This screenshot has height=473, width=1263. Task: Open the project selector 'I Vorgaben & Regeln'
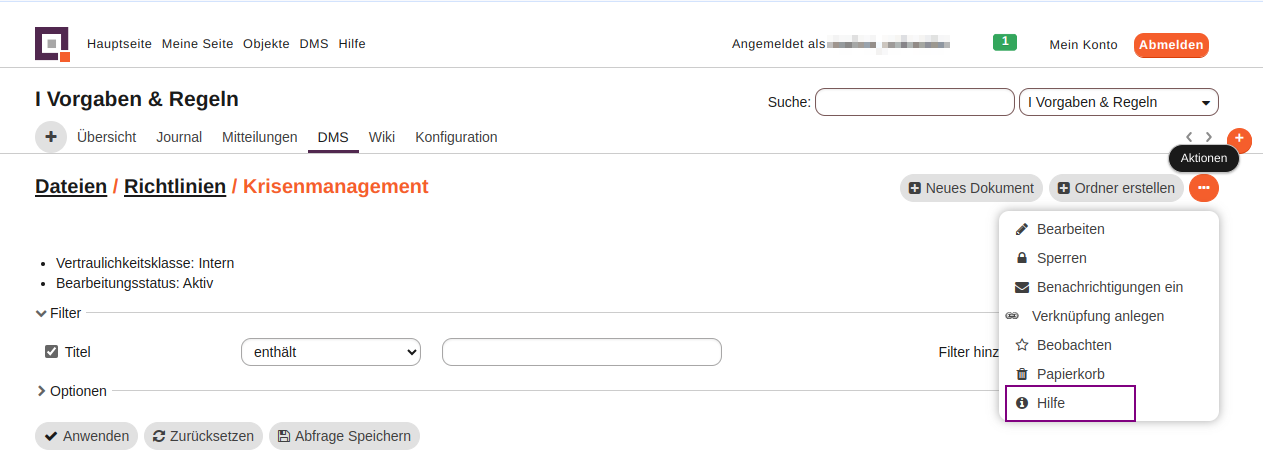click(x=1118, y=102)
